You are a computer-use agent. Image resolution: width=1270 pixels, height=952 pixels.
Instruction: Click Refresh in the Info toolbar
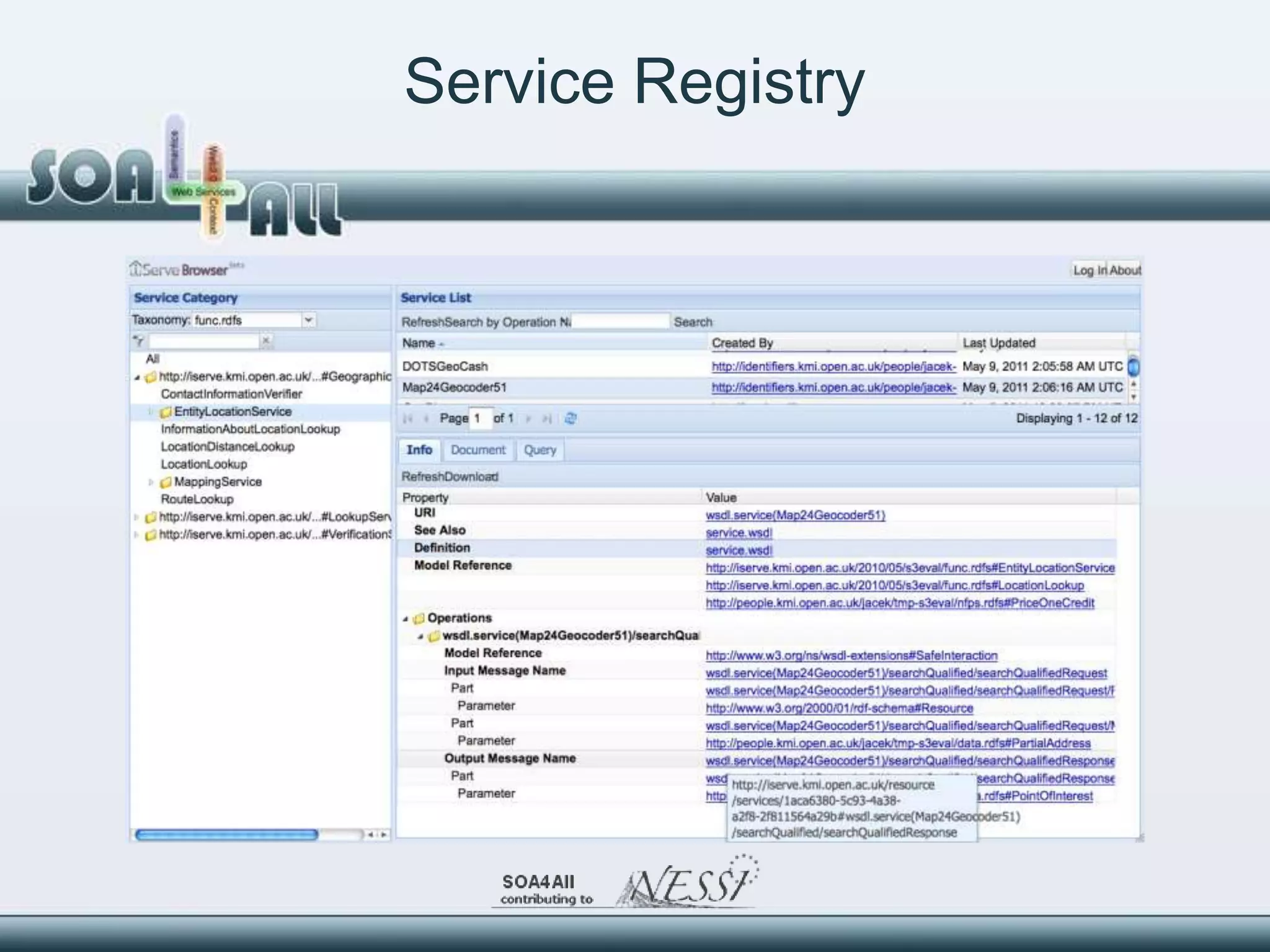(422, 477)
